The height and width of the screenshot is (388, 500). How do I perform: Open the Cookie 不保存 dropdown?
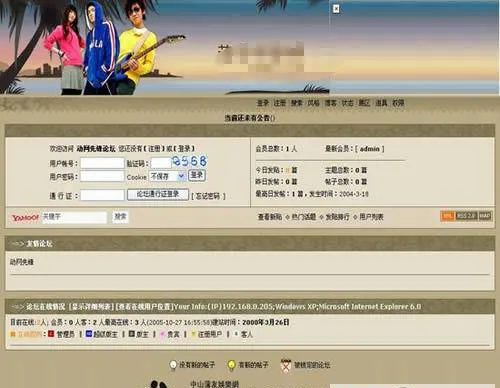167,176
